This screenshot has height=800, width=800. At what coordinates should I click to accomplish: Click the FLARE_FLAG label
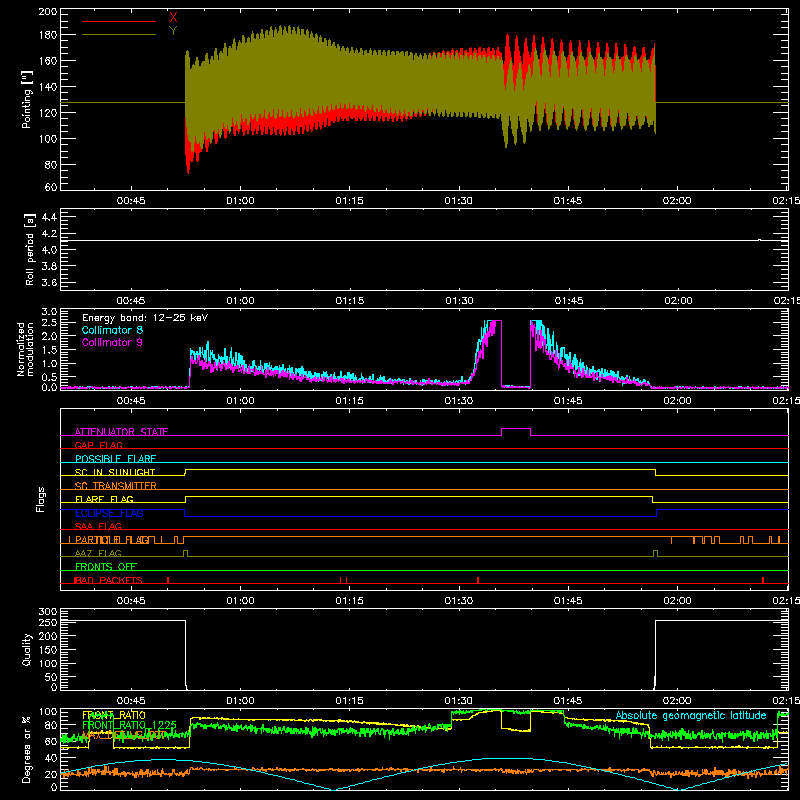[x=104, y=499]
